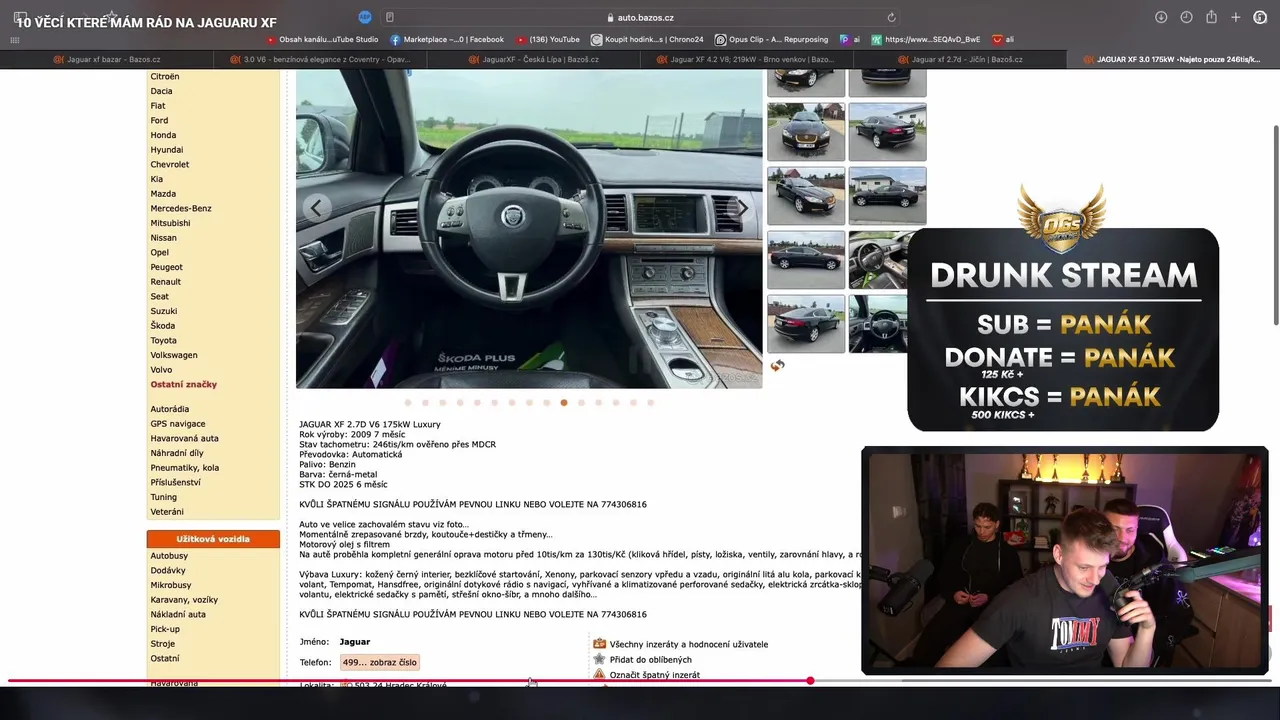Open the Autobusy category link

(169, 556)
